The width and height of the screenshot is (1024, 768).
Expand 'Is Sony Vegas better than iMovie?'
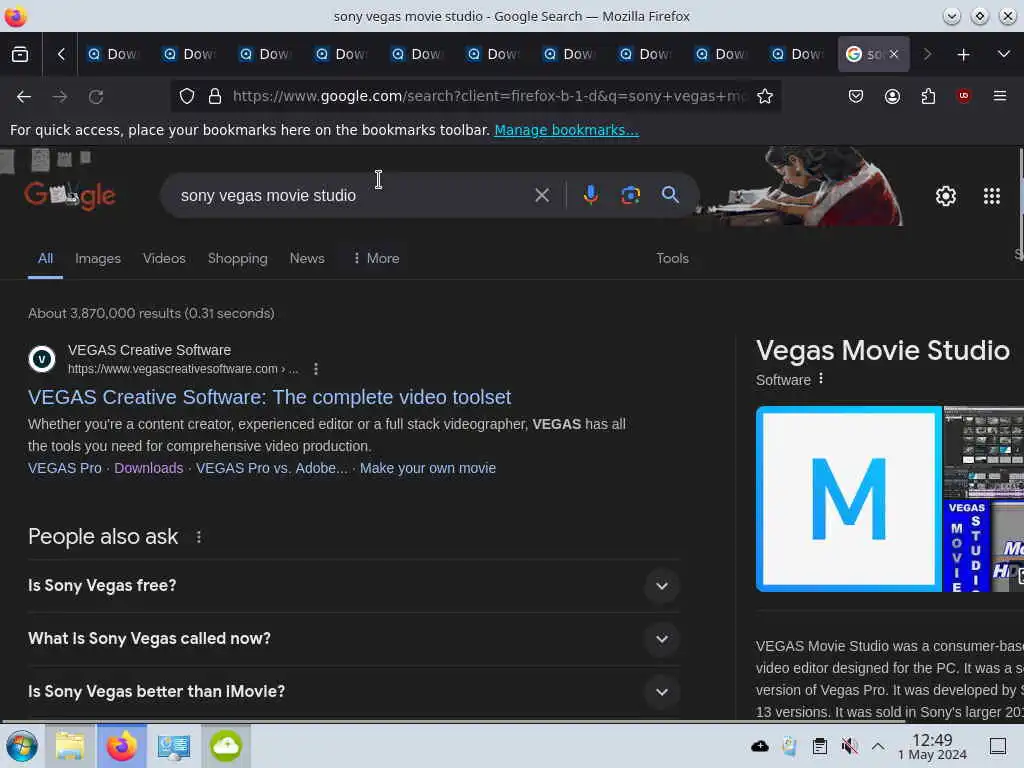(354, 692)
